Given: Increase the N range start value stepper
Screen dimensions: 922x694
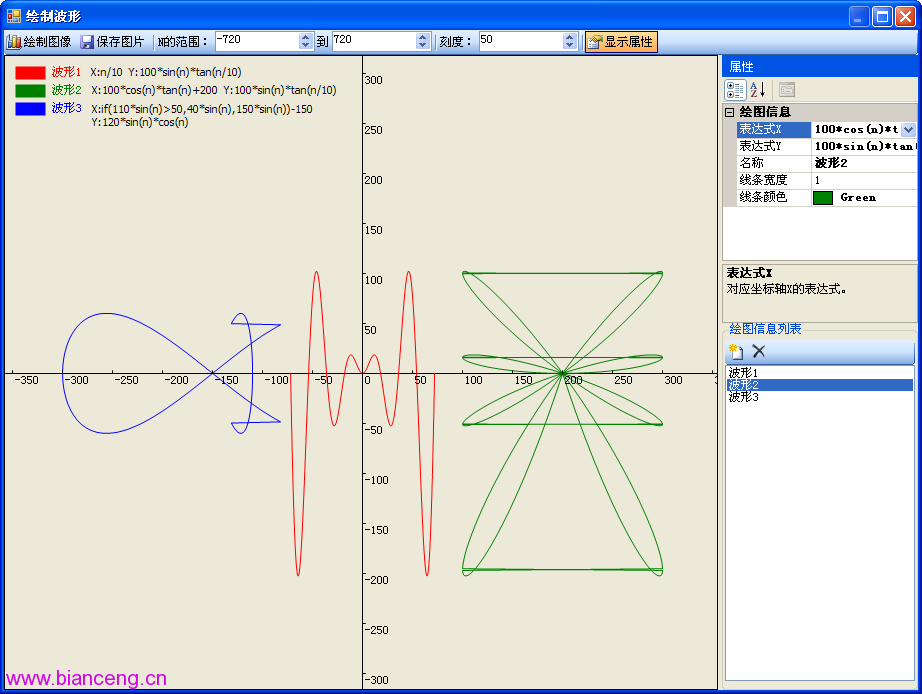Looking at the screenshot, I should (x=305, y=37).
